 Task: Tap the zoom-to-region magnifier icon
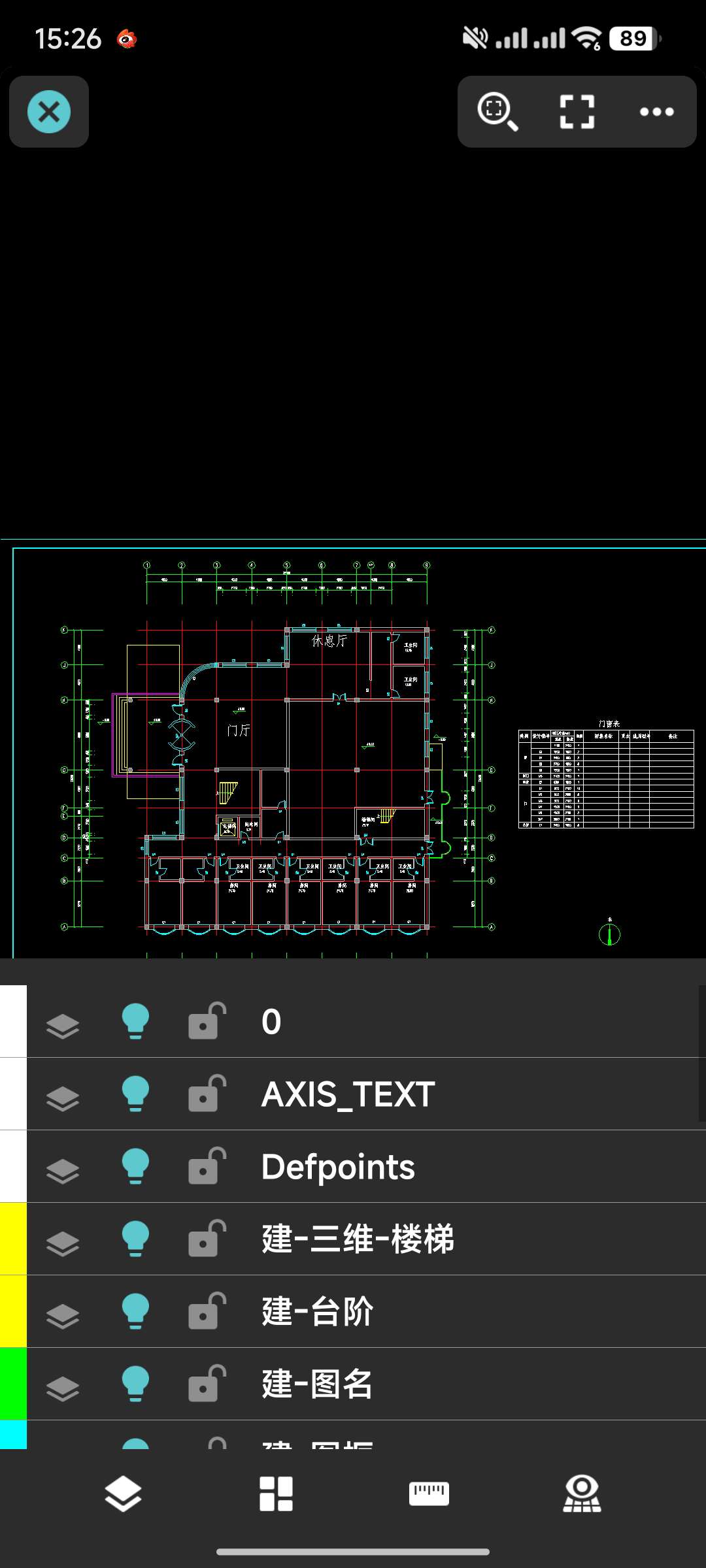tap(498, 112)
